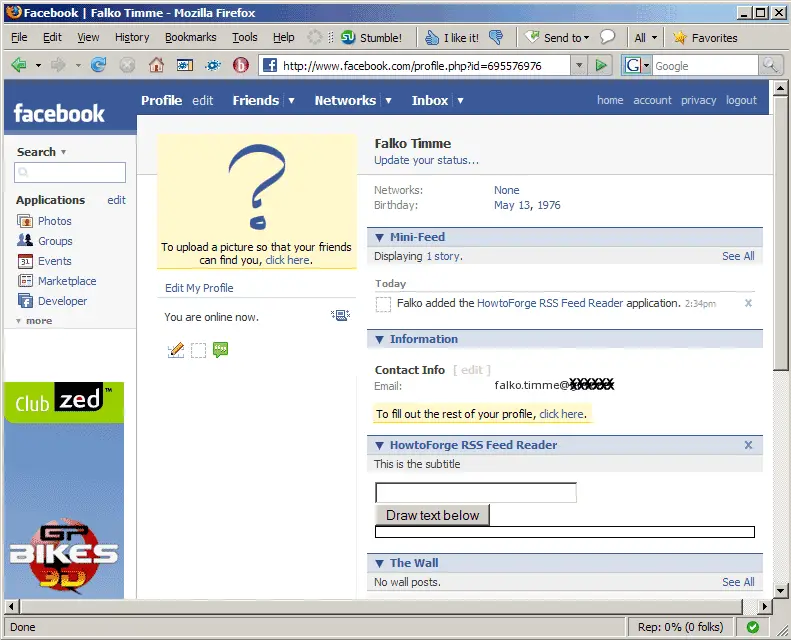The width and height of the screenshot is (791, 640).
Task: Reload the page with the refresh icon
Action: (x=98, y=65)
